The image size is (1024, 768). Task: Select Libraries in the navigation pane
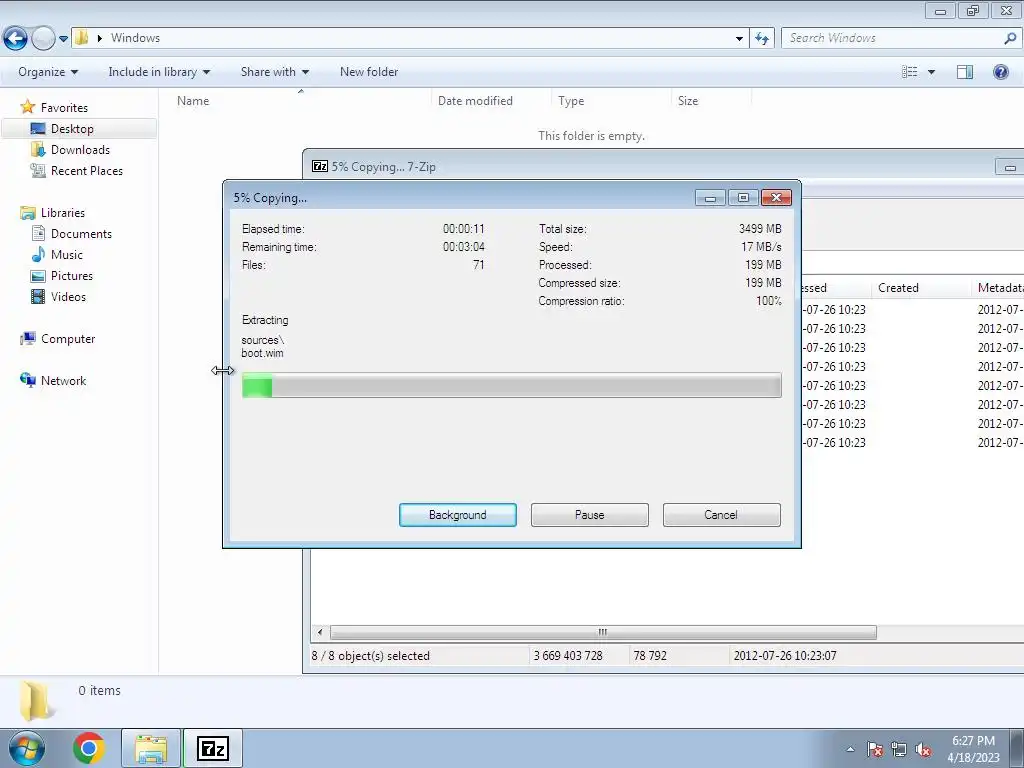click(x=63, y=213)
